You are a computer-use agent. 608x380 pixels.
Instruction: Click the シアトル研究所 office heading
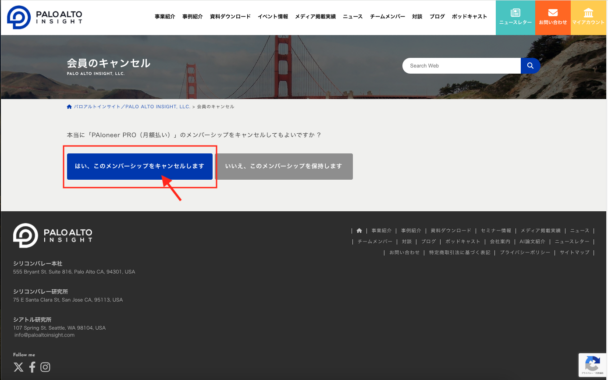coord(32,320)
